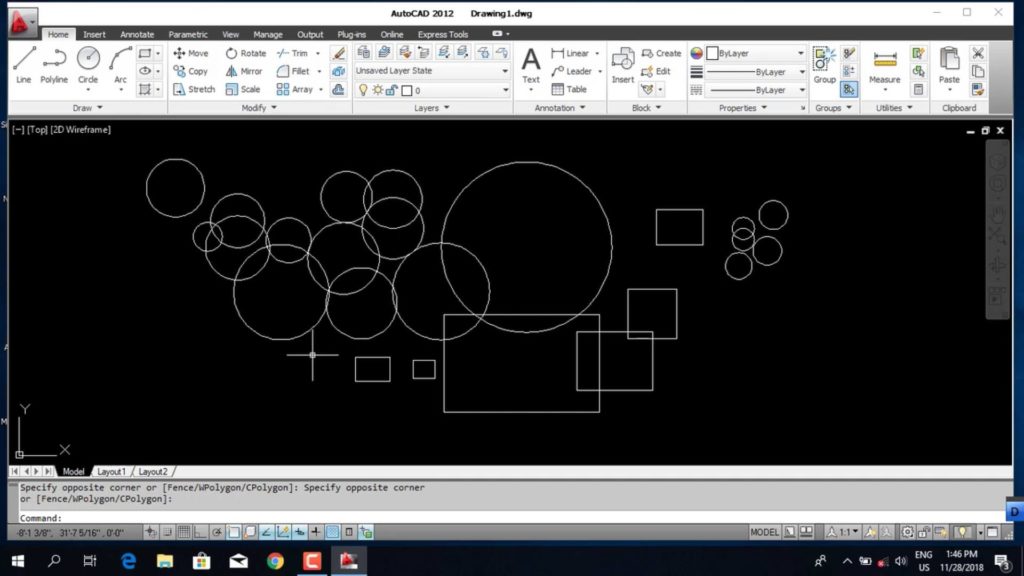
Task: Toggle Polar Tracking in status bar
Action: 216,532
